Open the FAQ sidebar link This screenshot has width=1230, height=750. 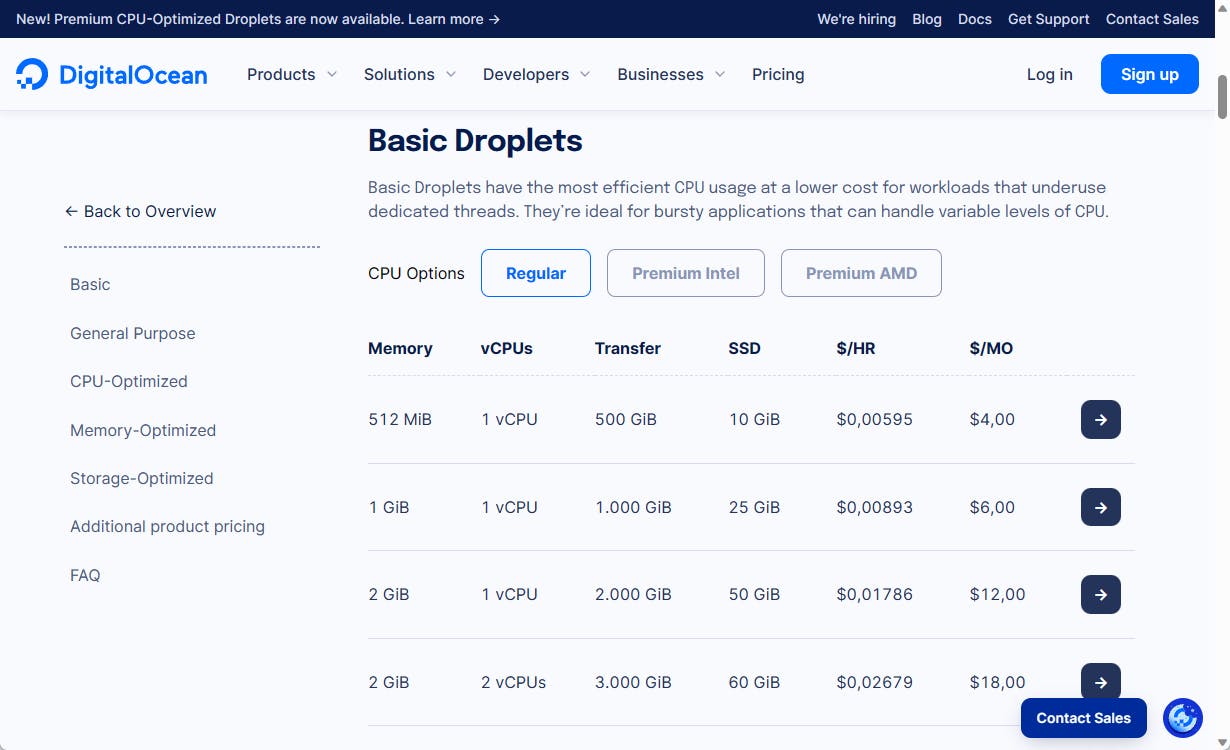(85, 575)
